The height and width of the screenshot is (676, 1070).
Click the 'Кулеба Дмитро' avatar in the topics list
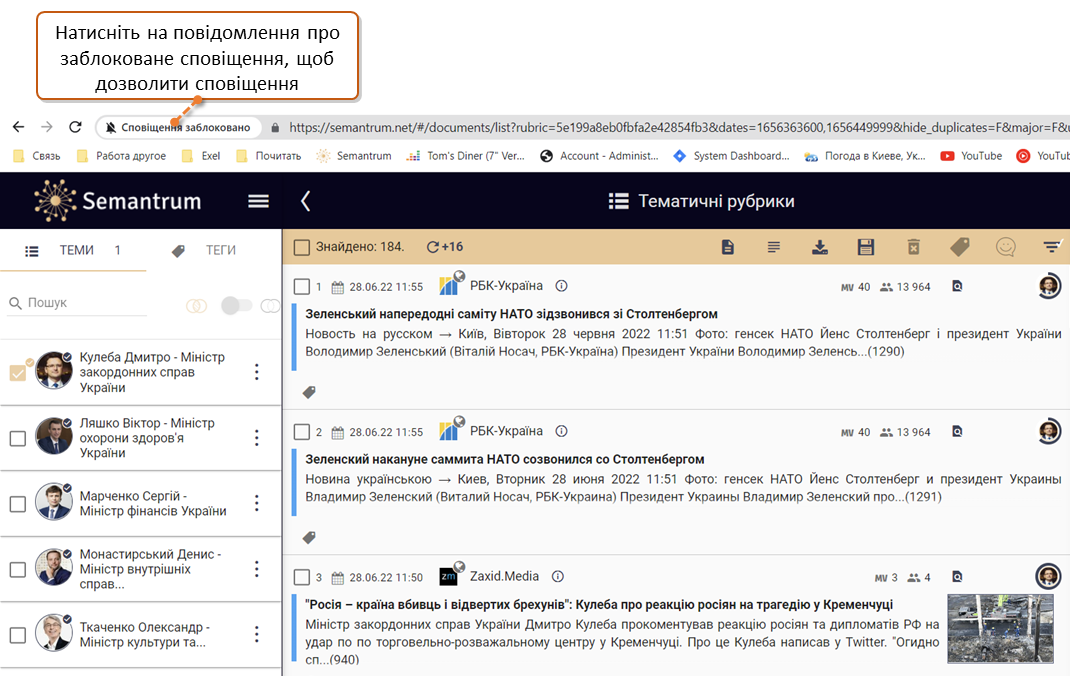point(53,370)
